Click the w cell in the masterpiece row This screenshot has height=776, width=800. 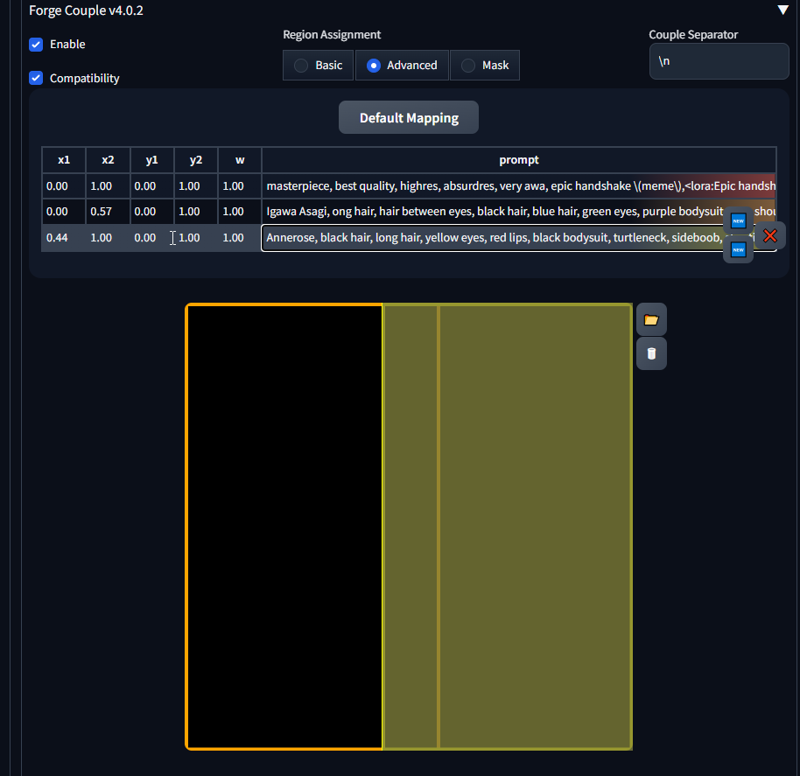(x=240, y=186)
